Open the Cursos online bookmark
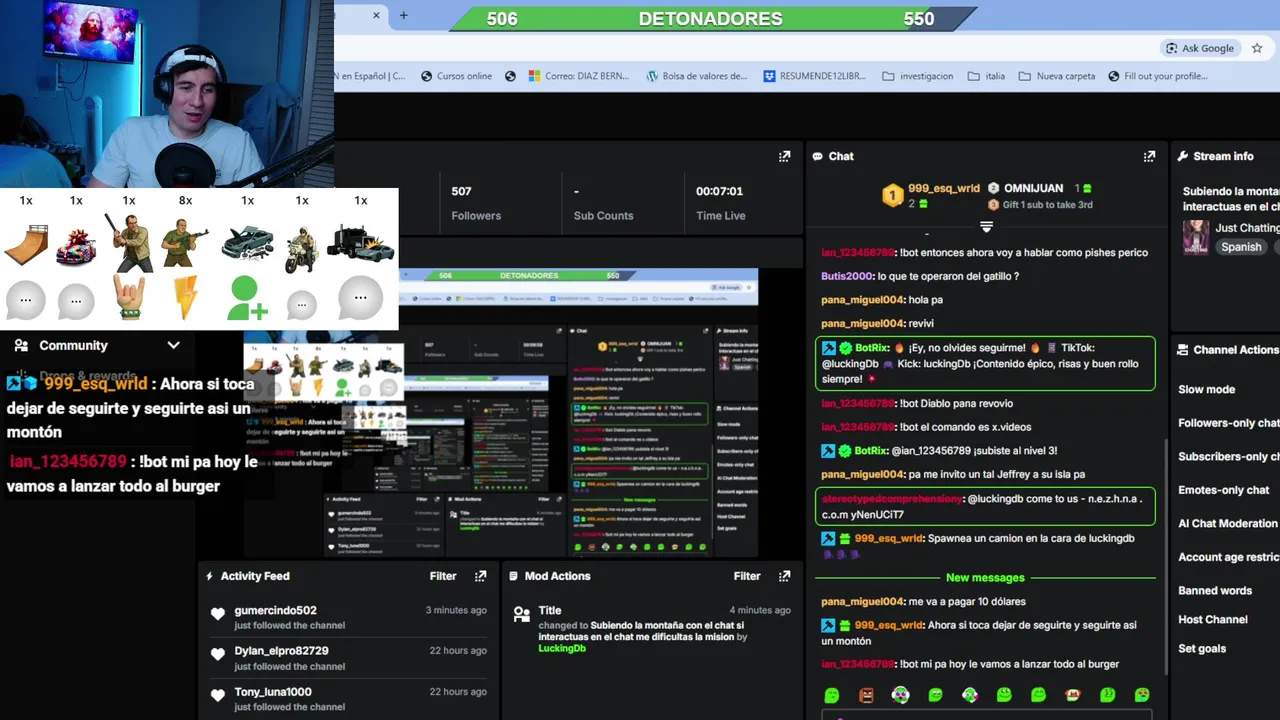 456,76
